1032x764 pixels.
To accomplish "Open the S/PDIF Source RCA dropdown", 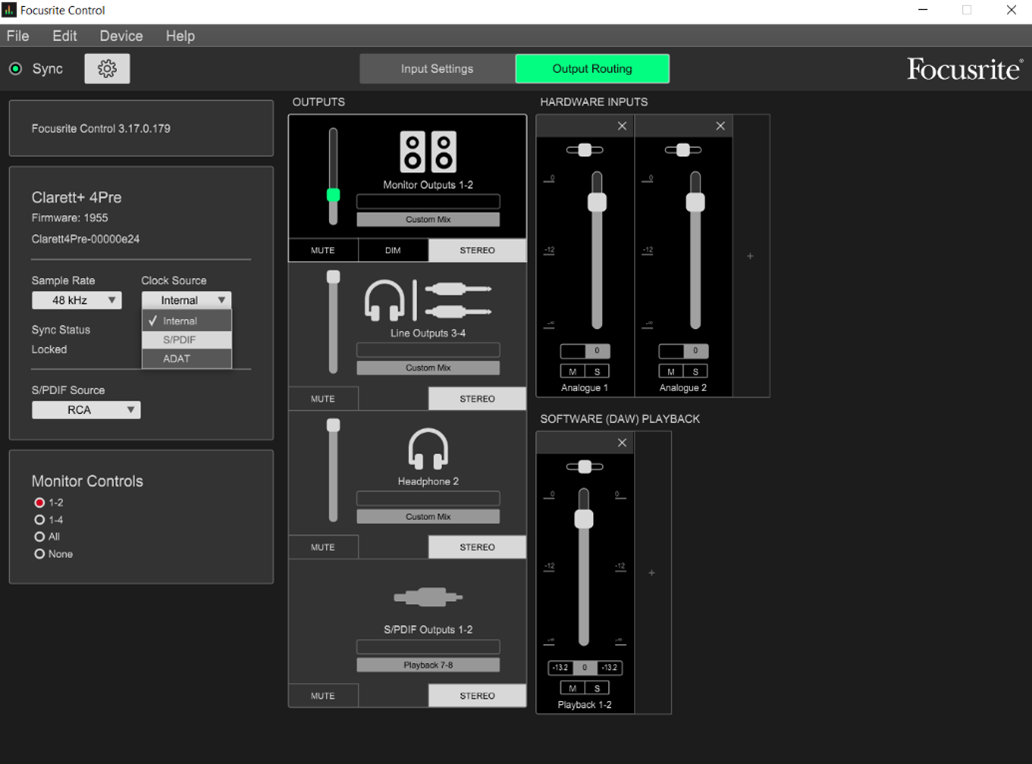I will pos(86,410).
